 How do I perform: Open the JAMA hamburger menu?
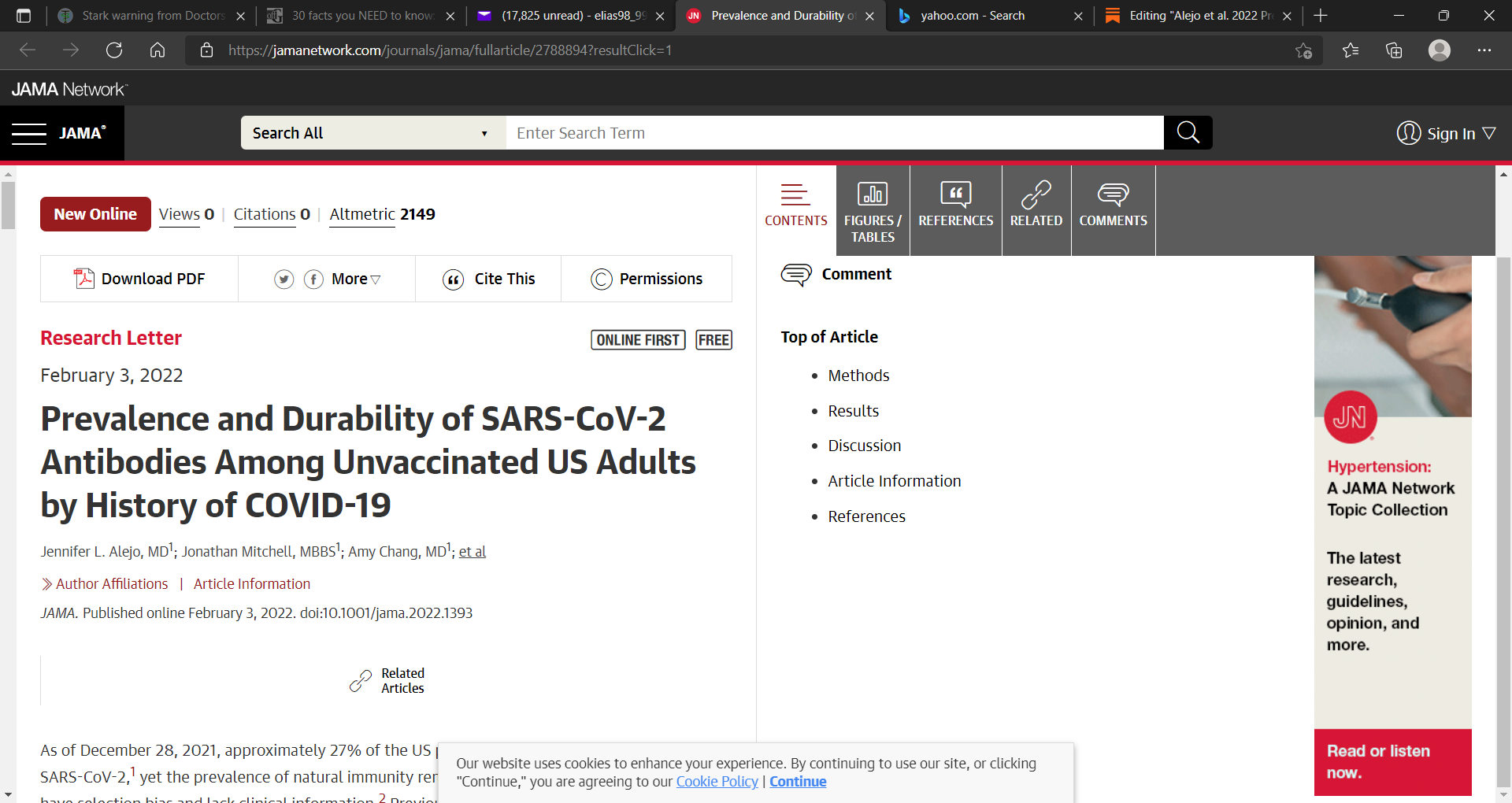click(x=29, y=133)
